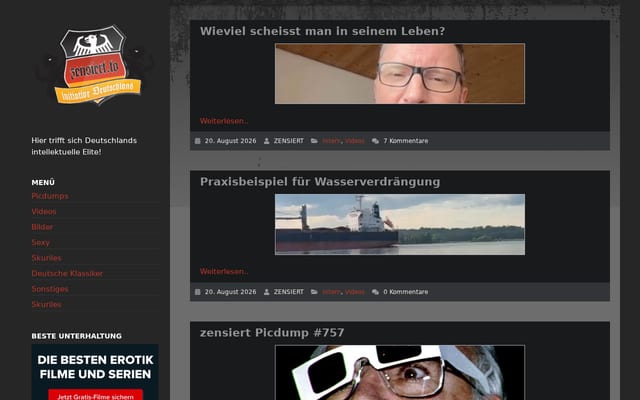Click the 'BESTE UNTERHALTUNG' sidebar heading

(76, 336)
